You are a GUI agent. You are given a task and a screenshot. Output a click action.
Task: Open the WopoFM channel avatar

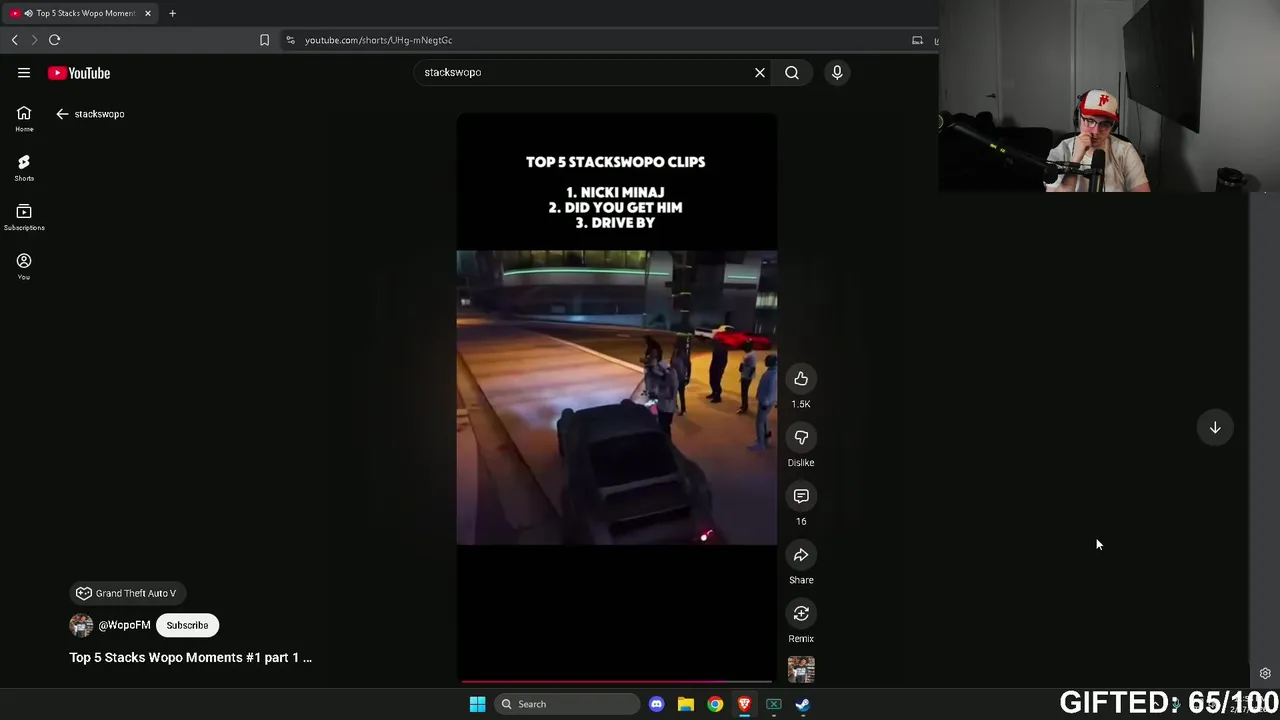tap(81, 625)
